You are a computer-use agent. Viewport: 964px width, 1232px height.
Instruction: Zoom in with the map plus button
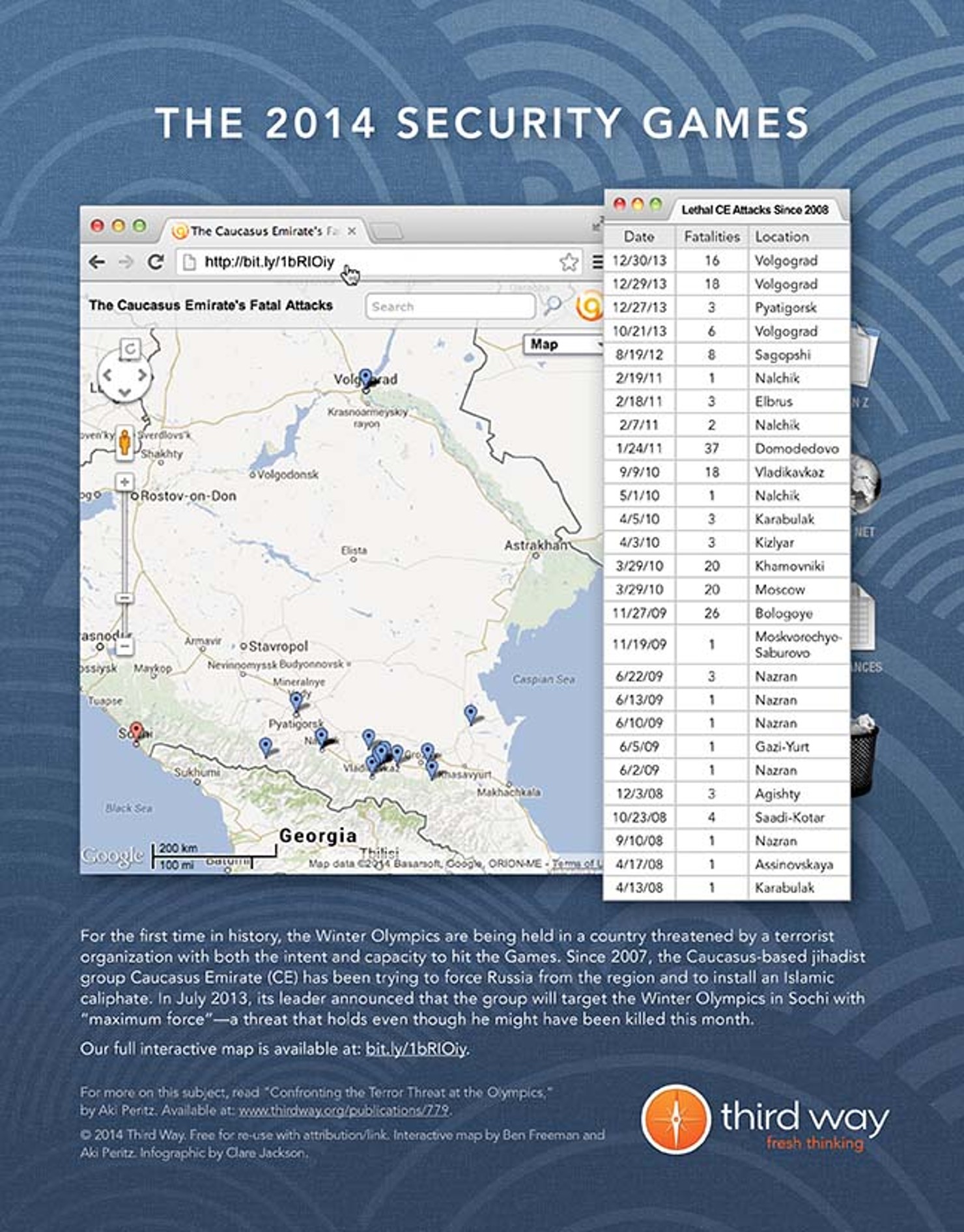(x=124, y=482)
